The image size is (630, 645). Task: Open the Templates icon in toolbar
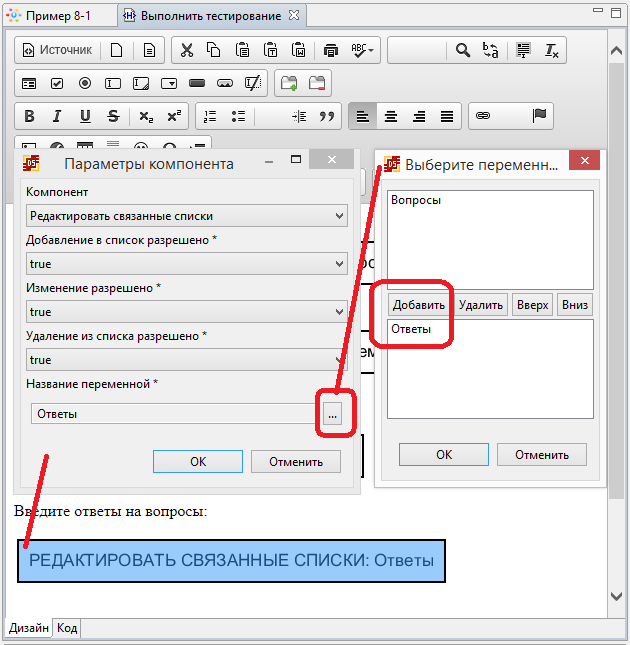click(149, 50)
